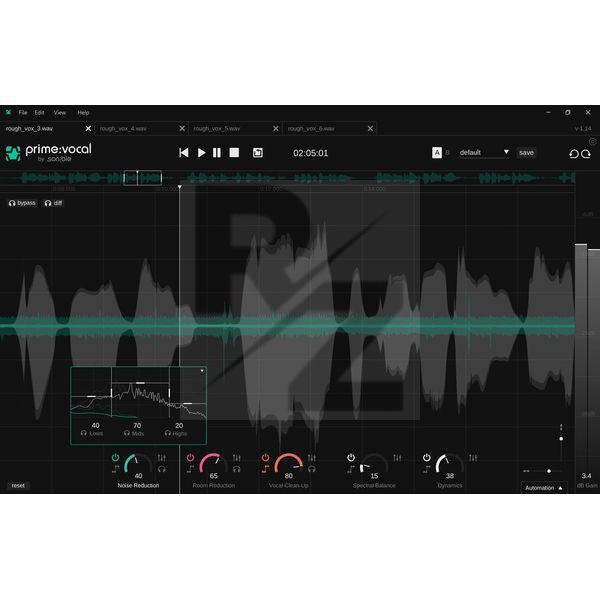Click Room Reduction automation curve icon
Viewport: 600px width, 600px height.
coord(191,469)
